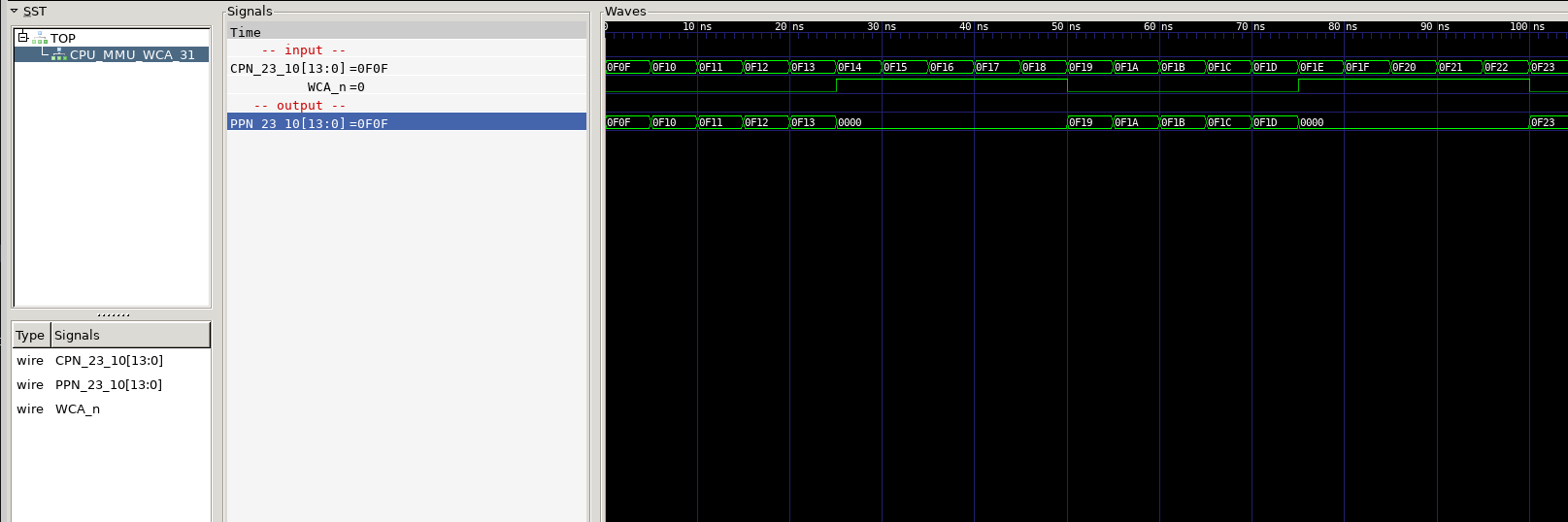Click the 90 ns timeline tick
This screenshot has height=522, width=1568.
coord(1436,26)
